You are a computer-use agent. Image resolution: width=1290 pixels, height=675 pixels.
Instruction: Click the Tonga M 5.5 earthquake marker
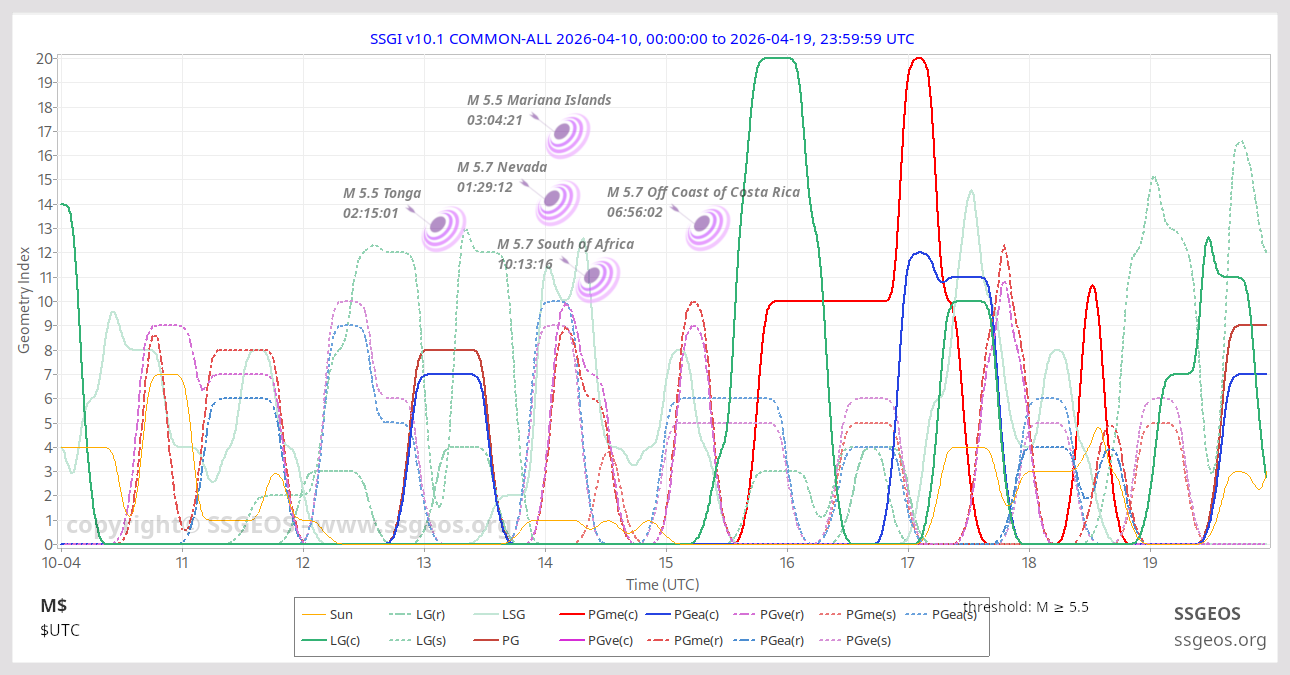point(442,228)
